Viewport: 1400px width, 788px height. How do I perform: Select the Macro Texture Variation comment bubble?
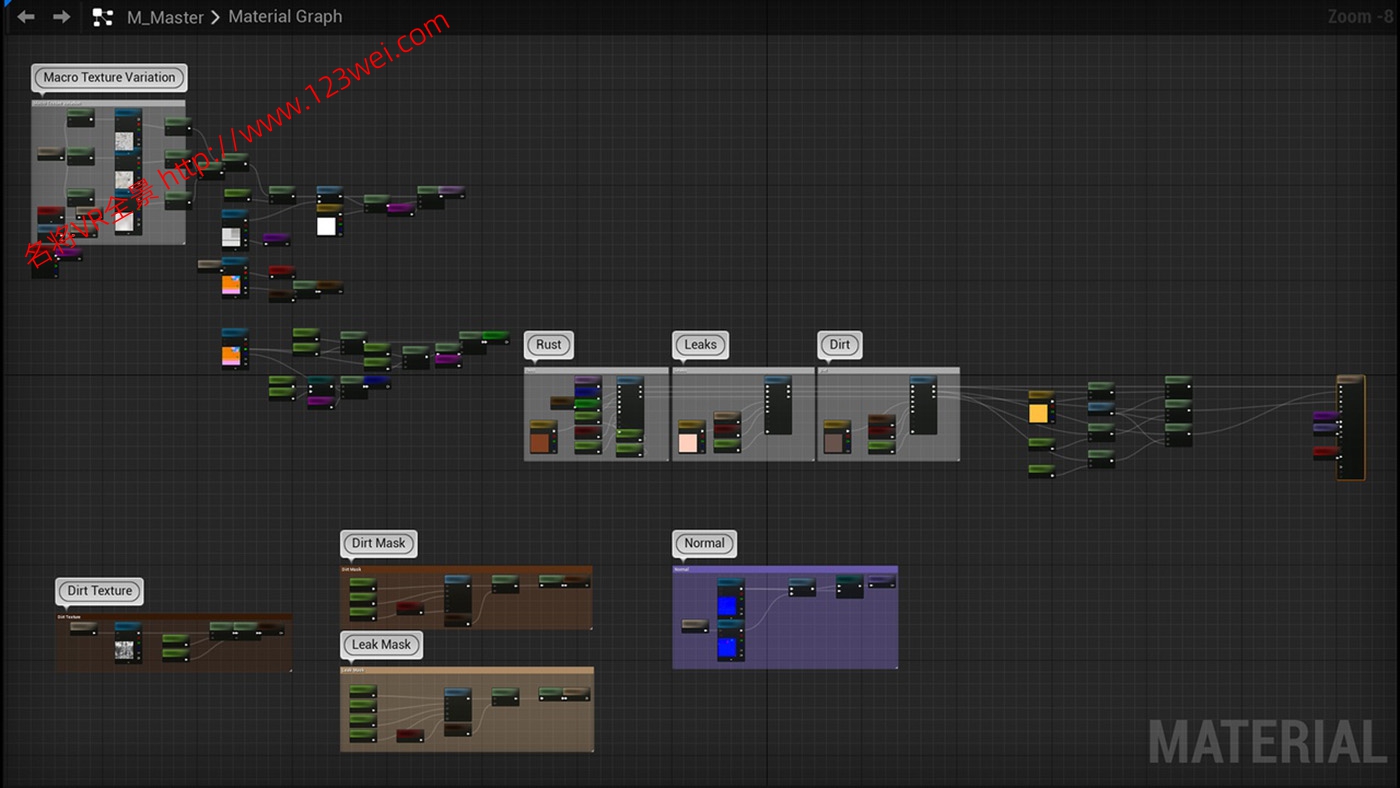click(109, 77)
